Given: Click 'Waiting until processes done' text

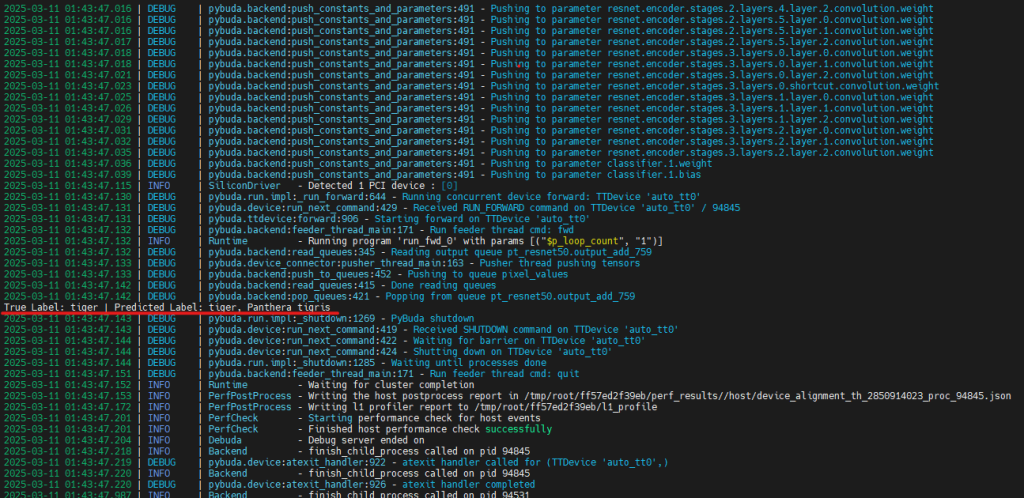Looking at the screenshot, I should [x=469, y=363].
